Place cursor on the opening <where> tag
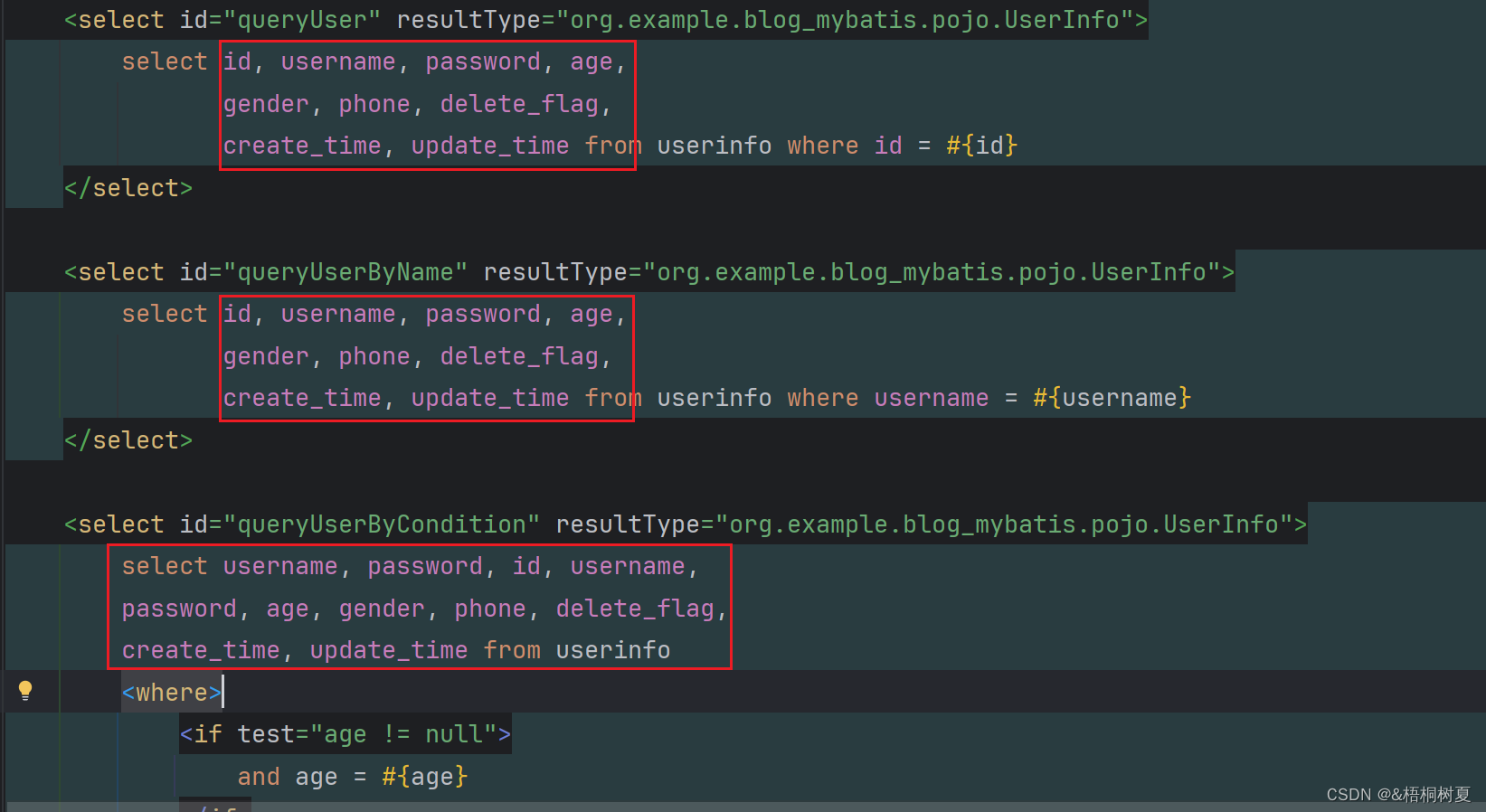 (172, 693)
